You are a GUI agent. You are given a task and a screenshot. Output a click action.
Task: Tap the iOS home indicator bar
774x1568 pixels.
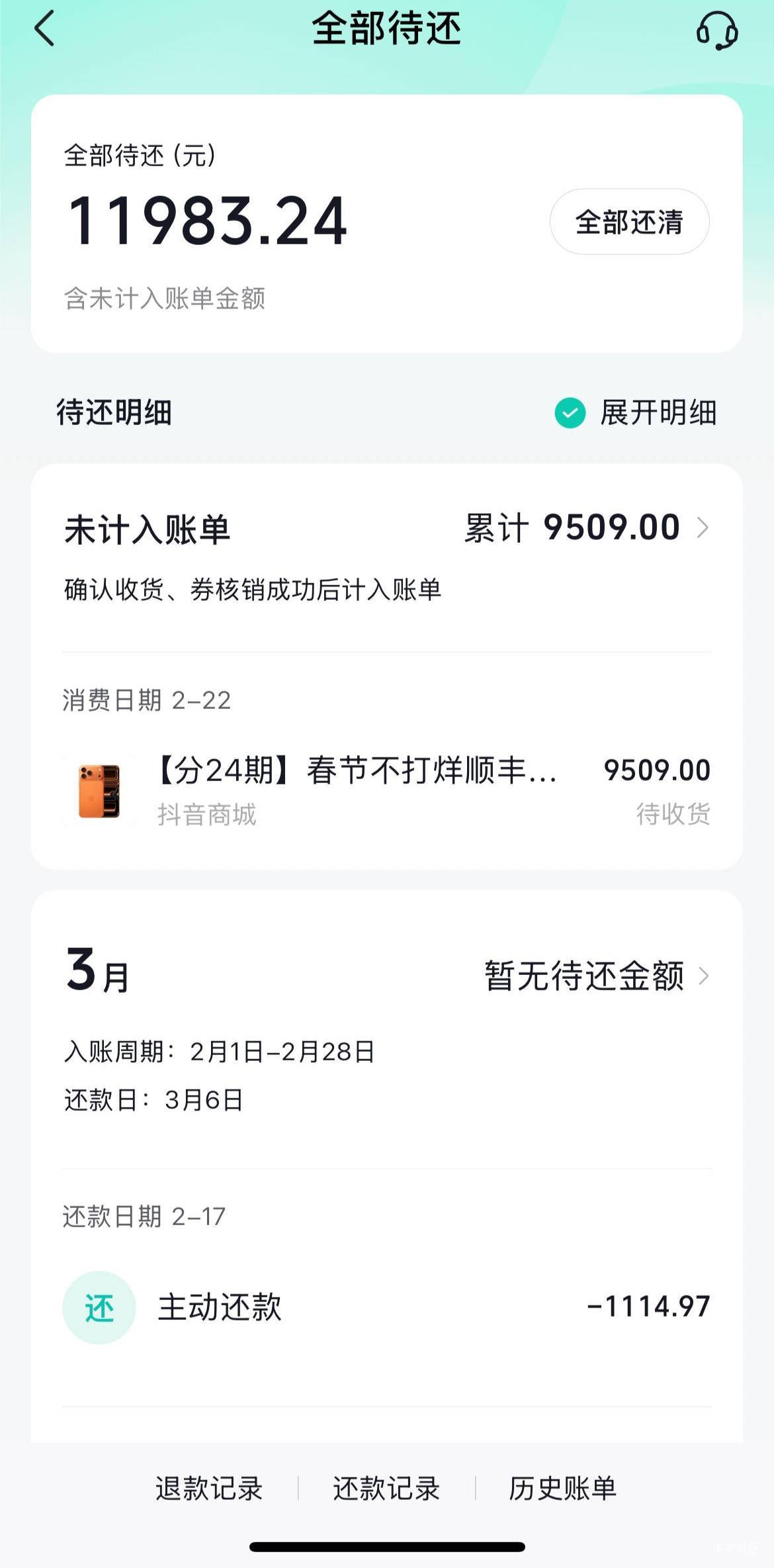[x=387, y=1547]
